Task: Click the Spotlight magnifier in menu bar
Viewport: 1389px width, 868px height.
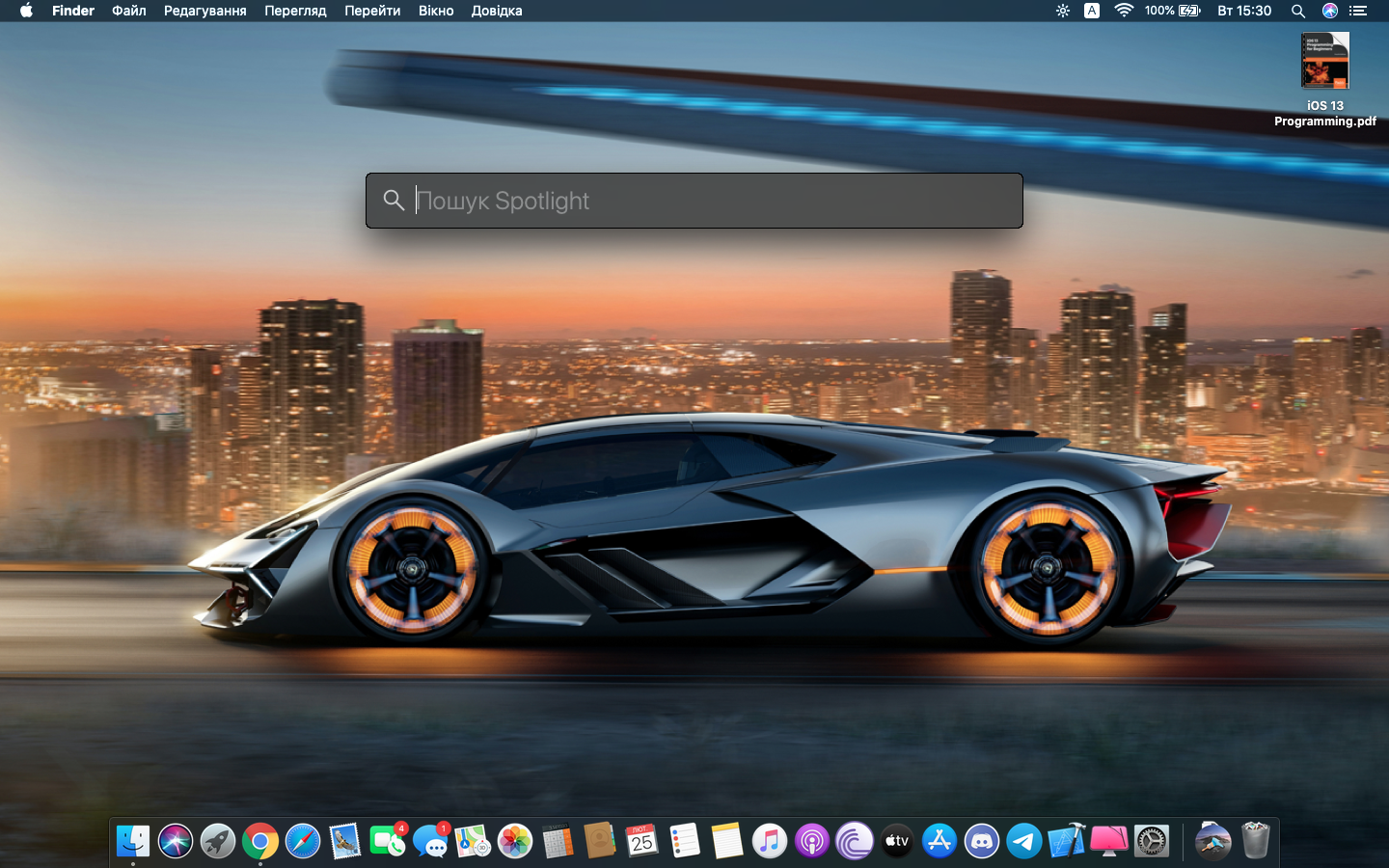Action: 1298,11
